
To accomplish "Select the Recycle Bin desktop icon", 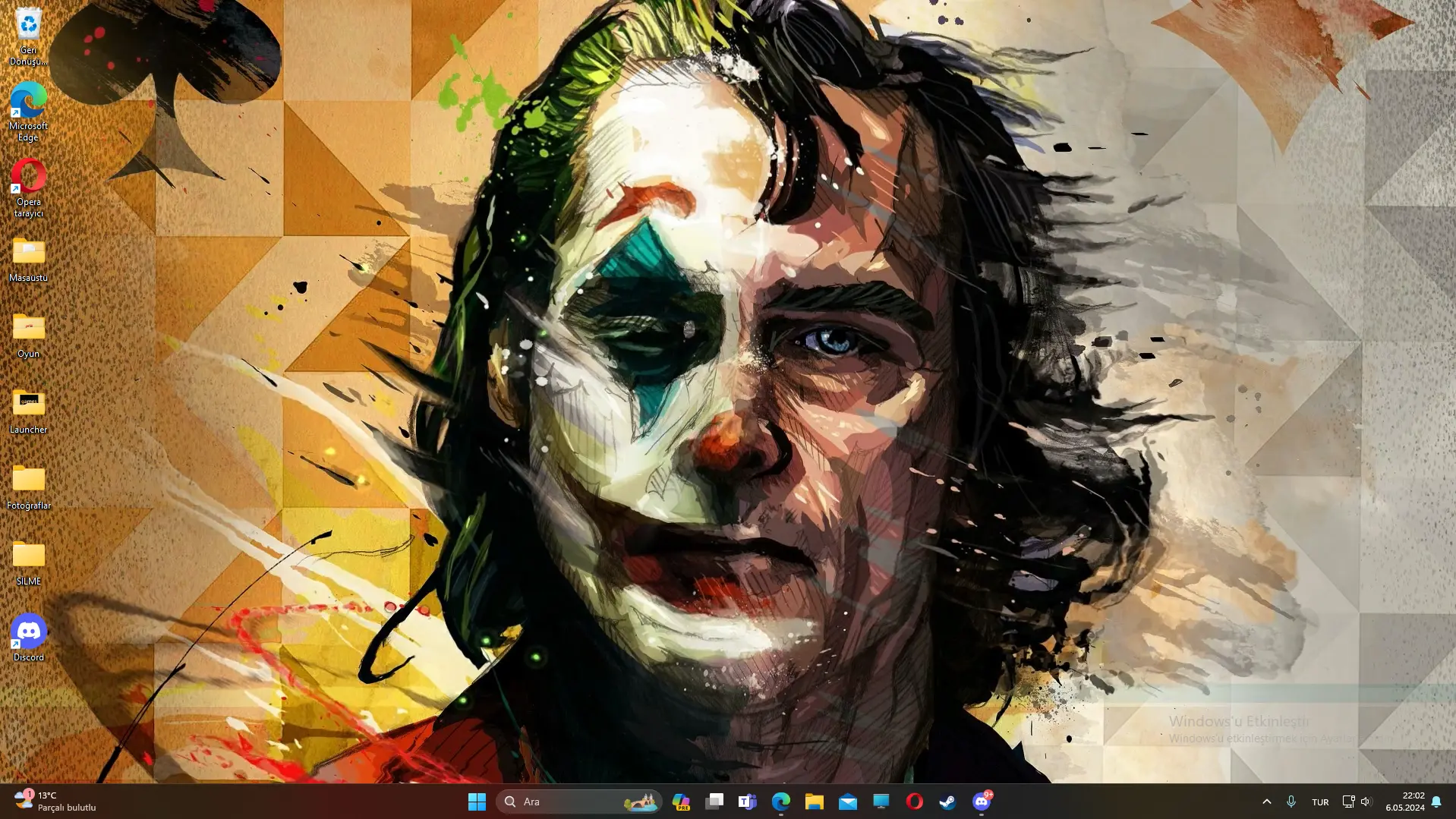I will pos(28,36).
